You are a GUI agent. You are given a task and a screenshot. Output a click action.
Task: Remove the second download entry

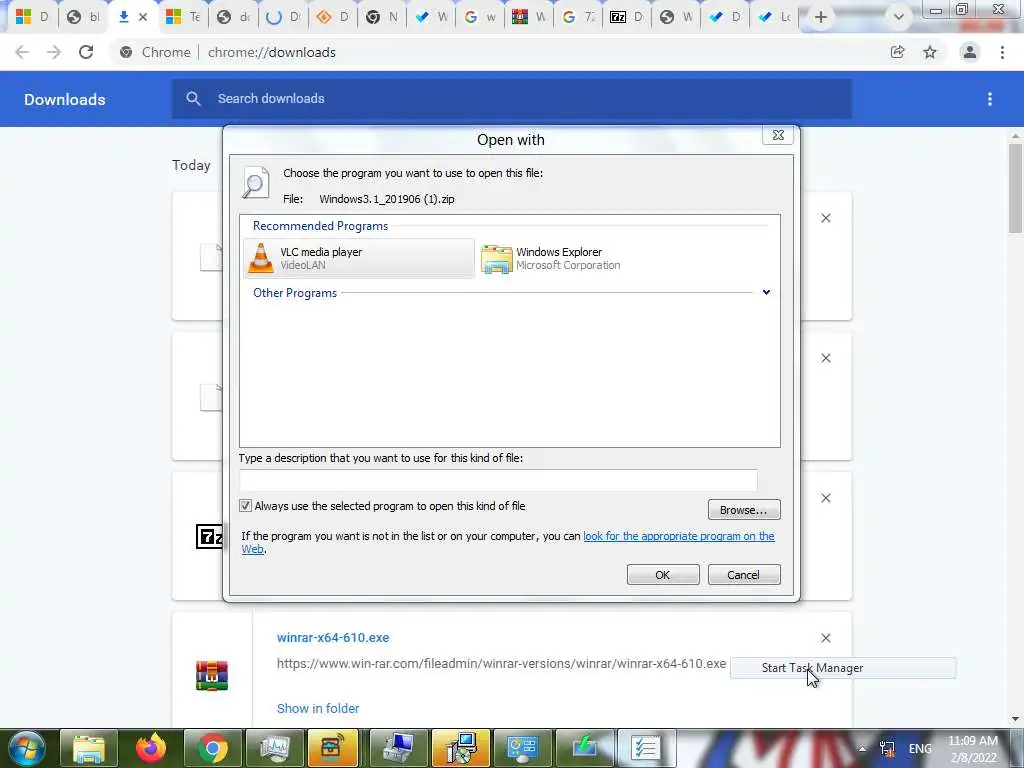click(x=826, y=358)
